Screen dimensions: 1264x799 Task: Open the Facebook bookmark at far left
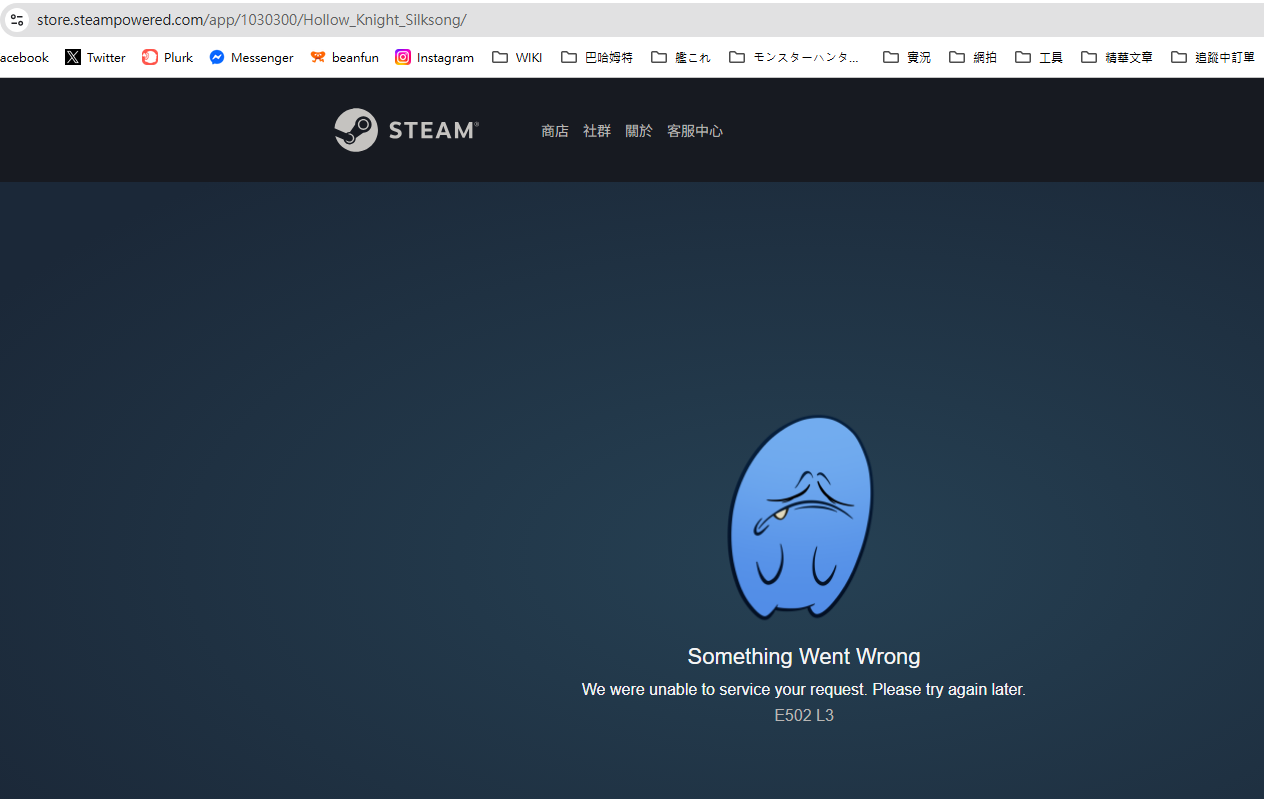pyautogui.click(x=24, y=57)
